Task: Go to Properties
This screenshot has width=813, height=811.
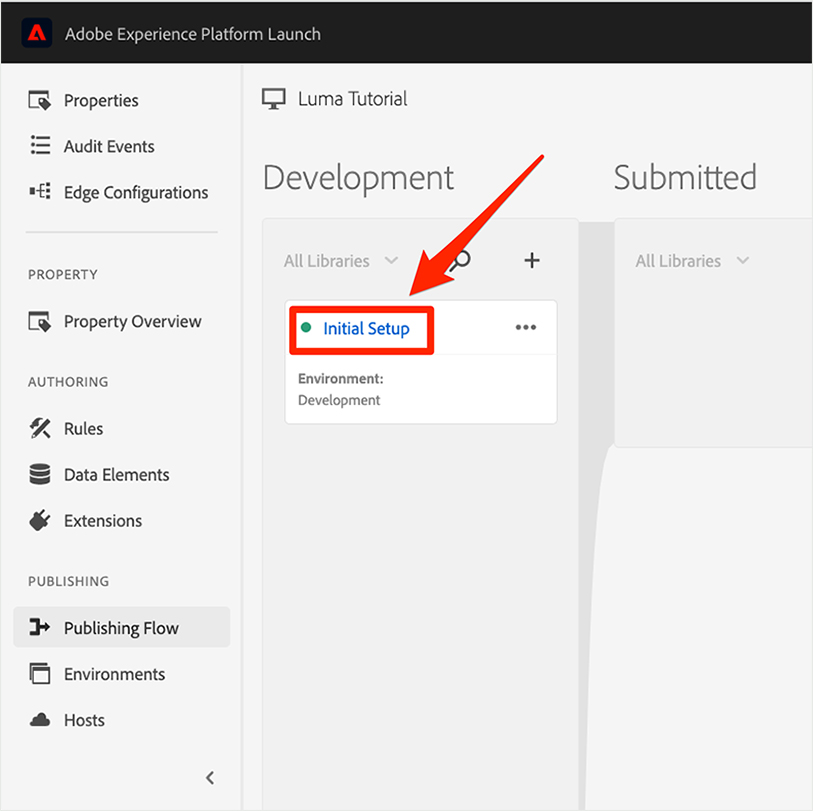Action: [x=101, y=100]
